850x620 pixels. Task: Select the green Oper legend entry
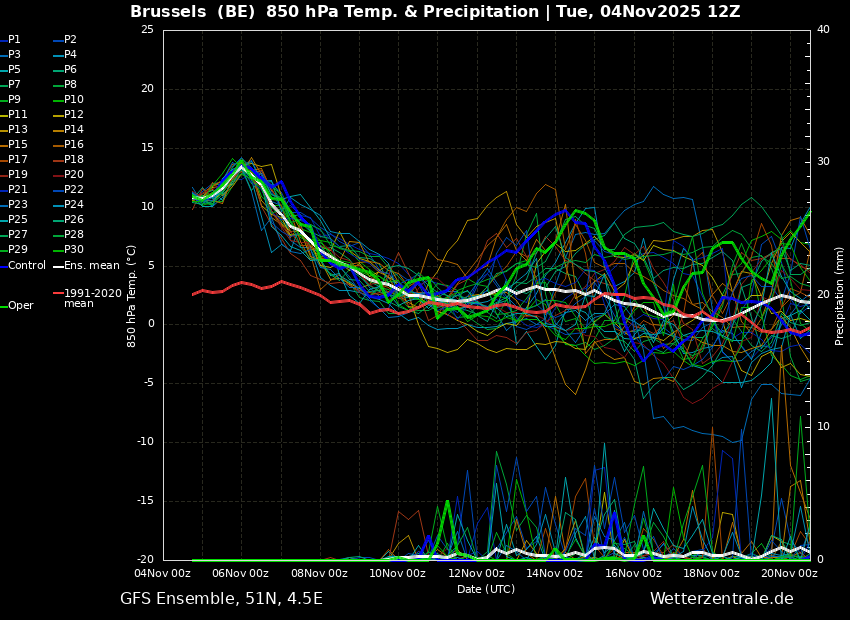point(21,306)
